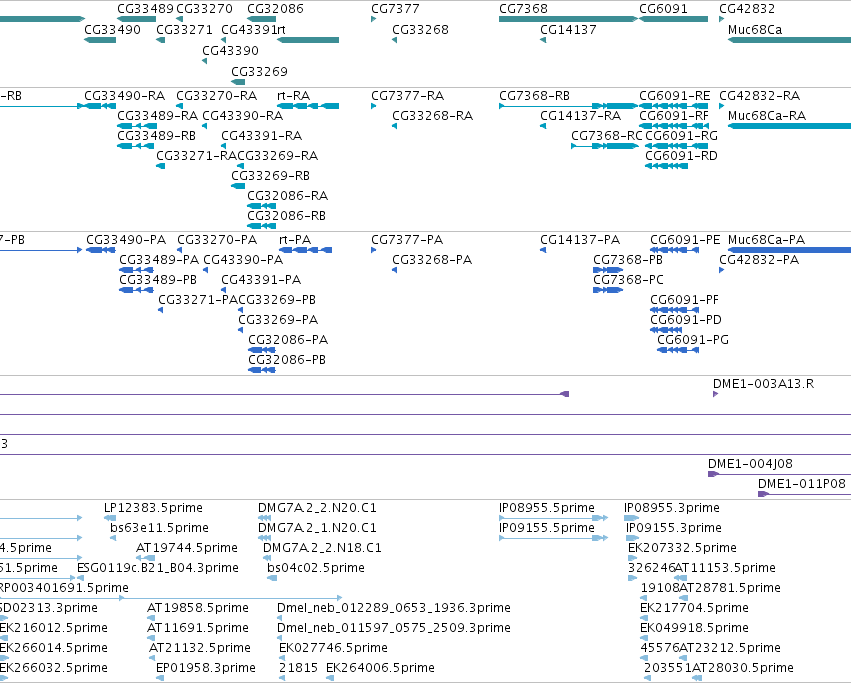Click the bs04c02.5prime EST label
The height and width of the screenshot is (683, 851).
click(316, 567)
